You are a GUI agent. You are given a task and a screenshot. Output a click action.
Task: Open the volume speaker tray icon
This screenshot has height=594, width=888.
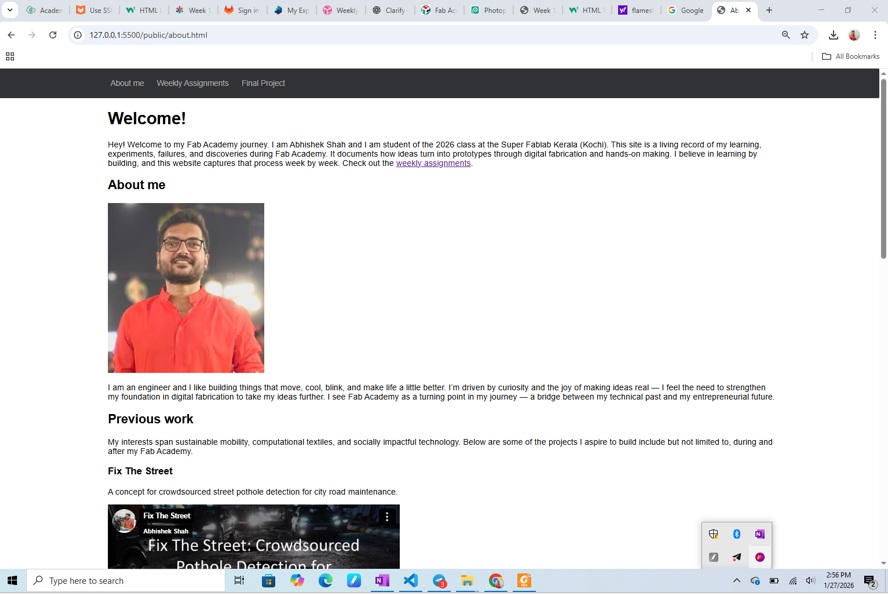[810, 580]
